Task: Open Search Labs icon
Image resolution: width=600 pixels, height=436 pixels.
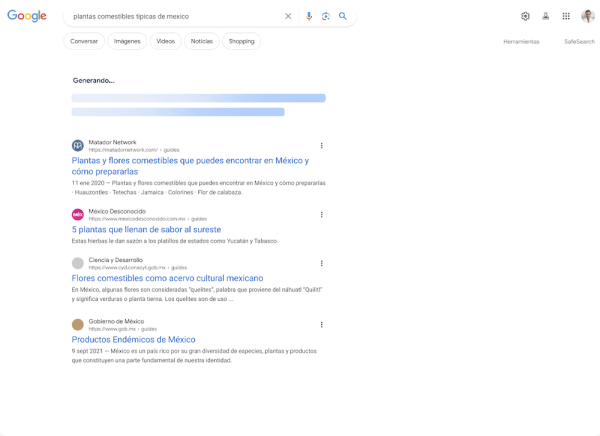Action: (x=546, y=16)
